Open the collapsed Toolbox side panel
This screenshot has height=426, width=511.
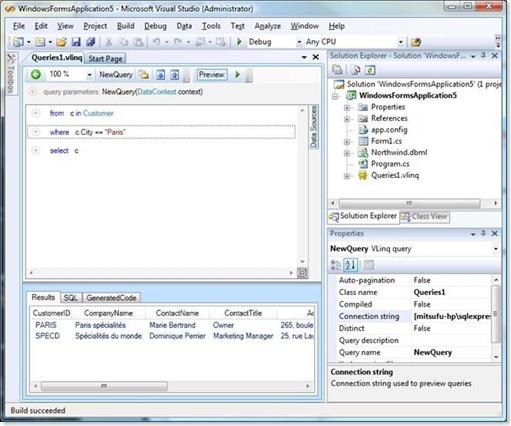pyautogui.click(x=11, y=74)
